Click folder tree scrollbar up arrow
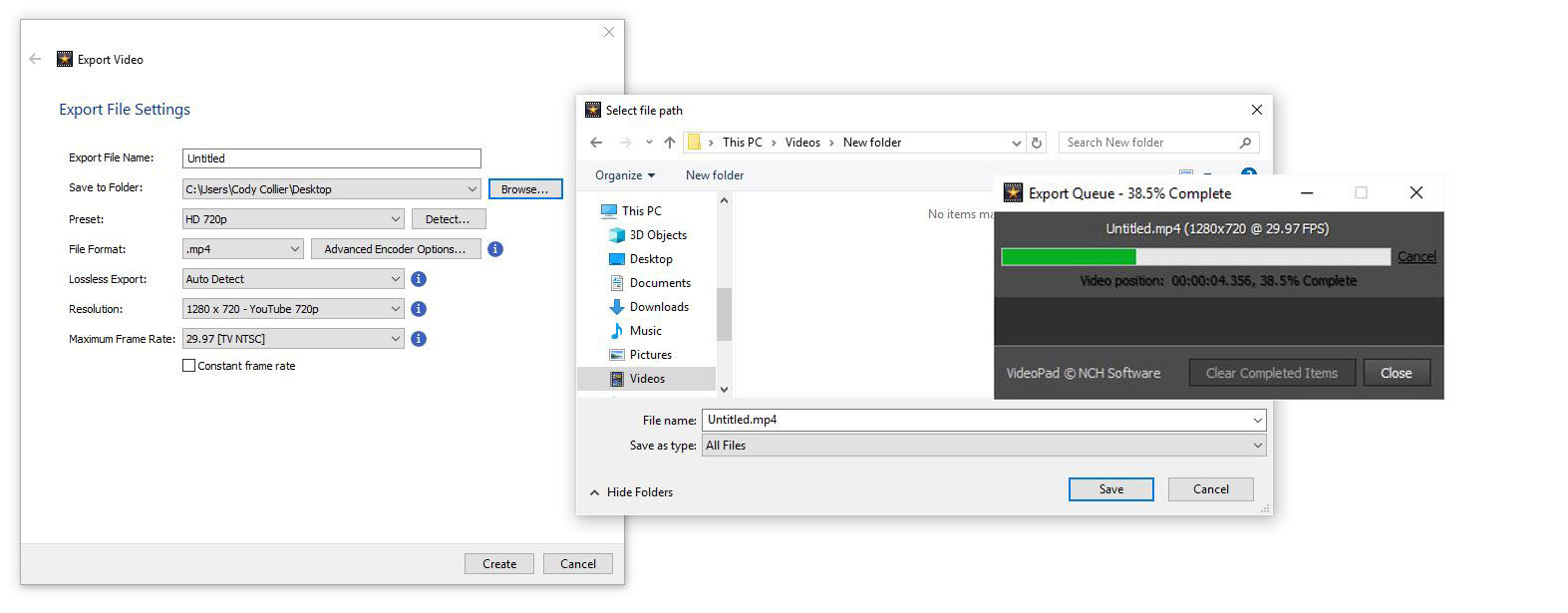 [x=724, y=200]
